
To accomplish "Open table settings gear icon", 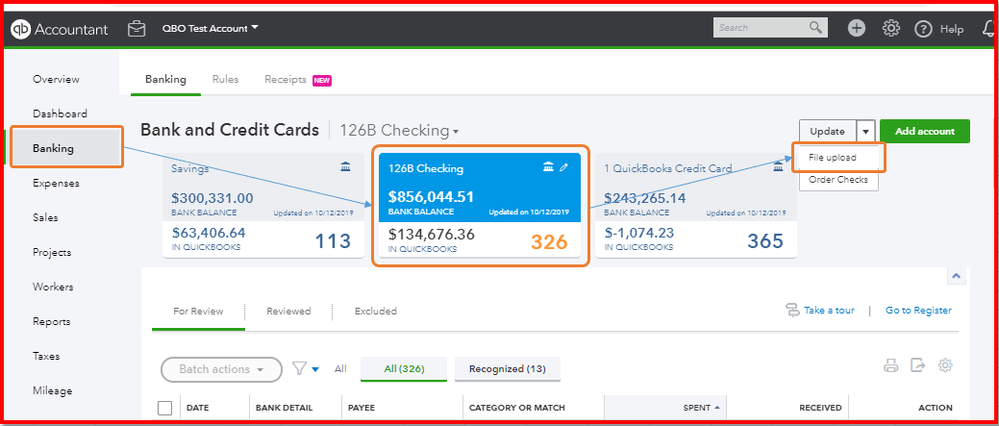I will [x=945, y=366].
